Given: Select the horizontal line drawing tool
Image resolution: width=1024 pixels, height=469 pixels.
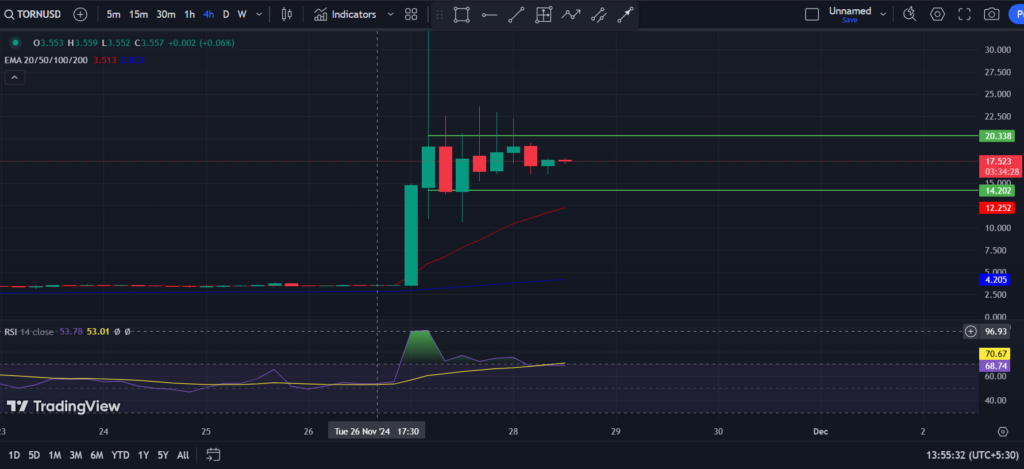Looking at the screenshot, I should click(489, 14).
